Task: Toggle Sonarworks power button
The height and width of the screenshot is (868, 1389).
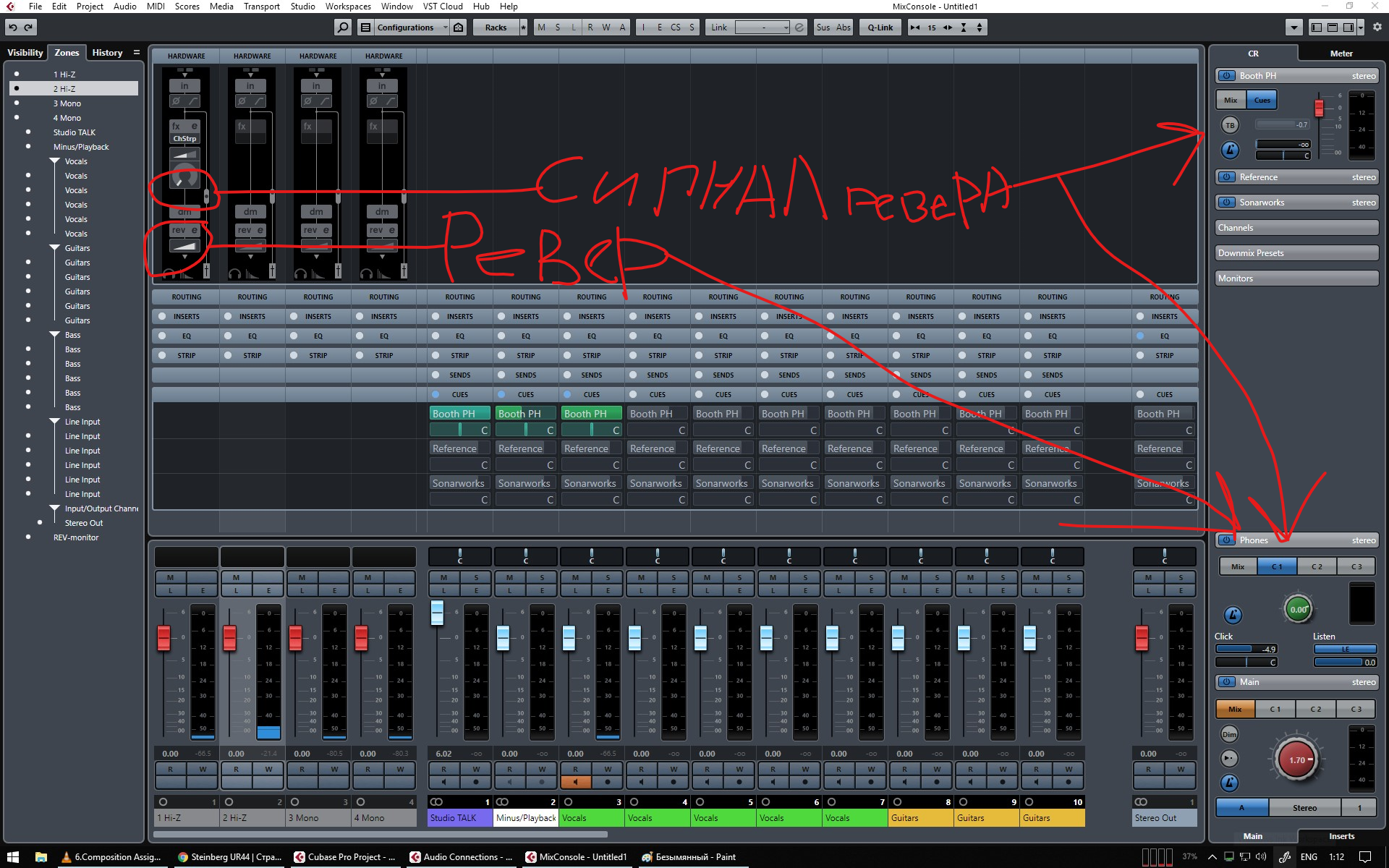Action: point(1226,203)
